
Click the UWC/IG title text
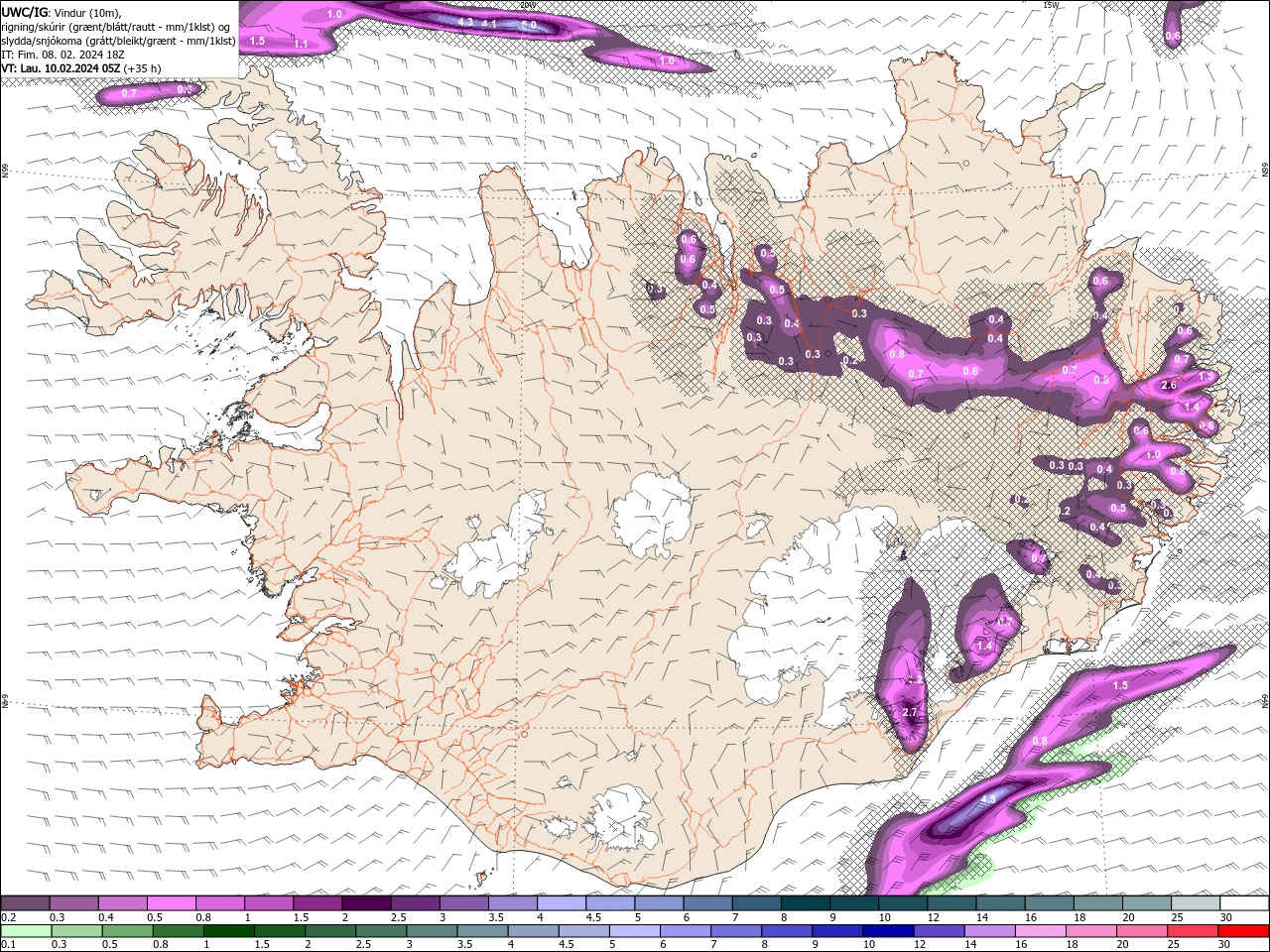(25, 12)
